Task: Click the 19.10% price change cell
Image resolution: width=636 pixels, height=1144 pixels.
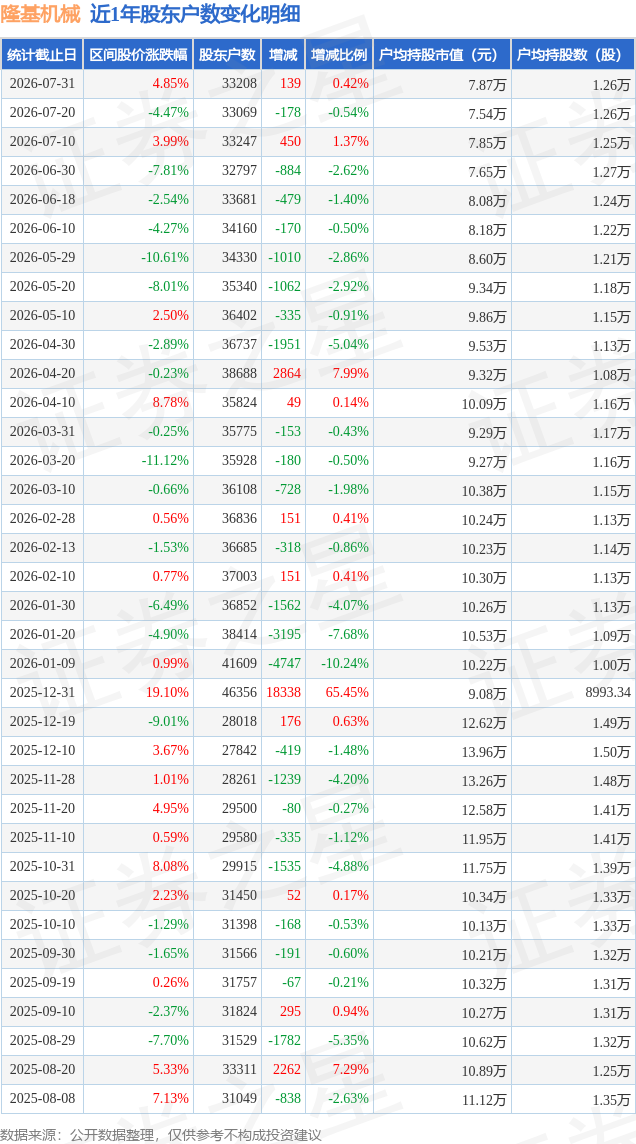Action: (x=171, y=692)
